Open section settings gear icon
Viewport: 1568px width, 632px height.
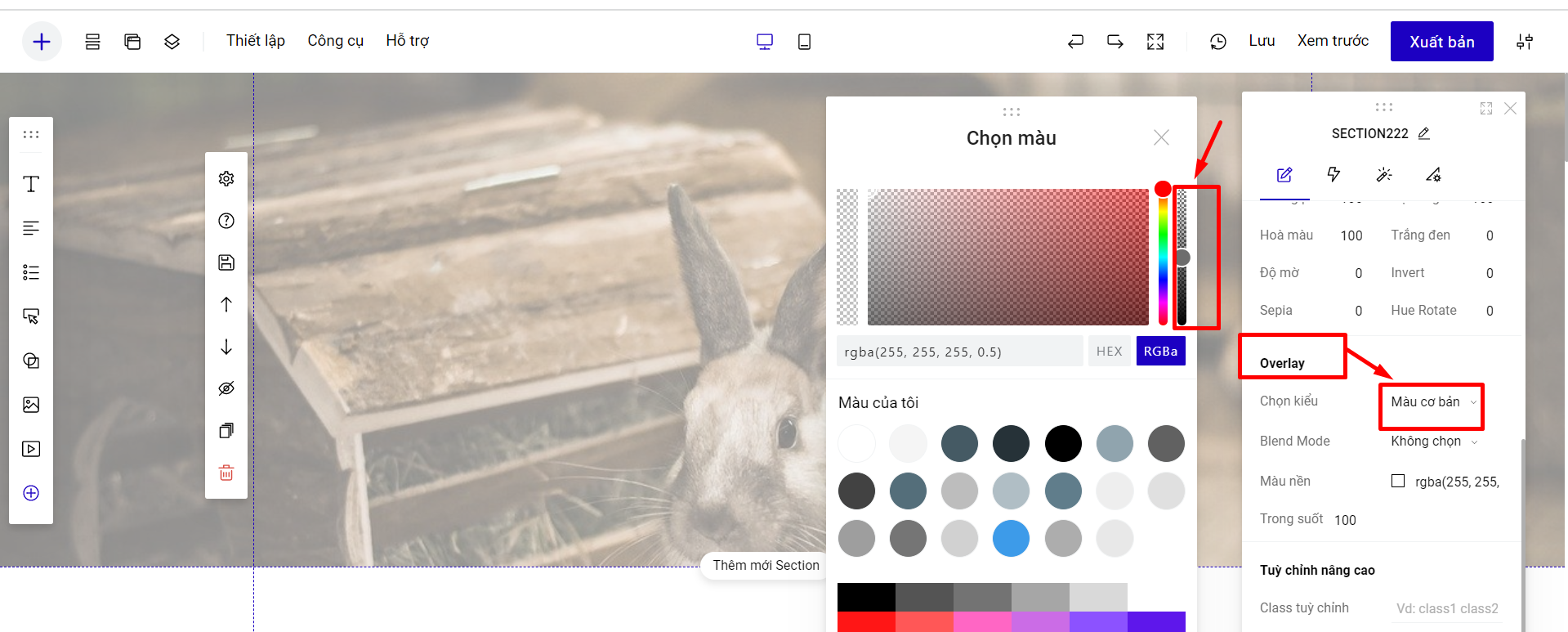(x=226, y=179)
